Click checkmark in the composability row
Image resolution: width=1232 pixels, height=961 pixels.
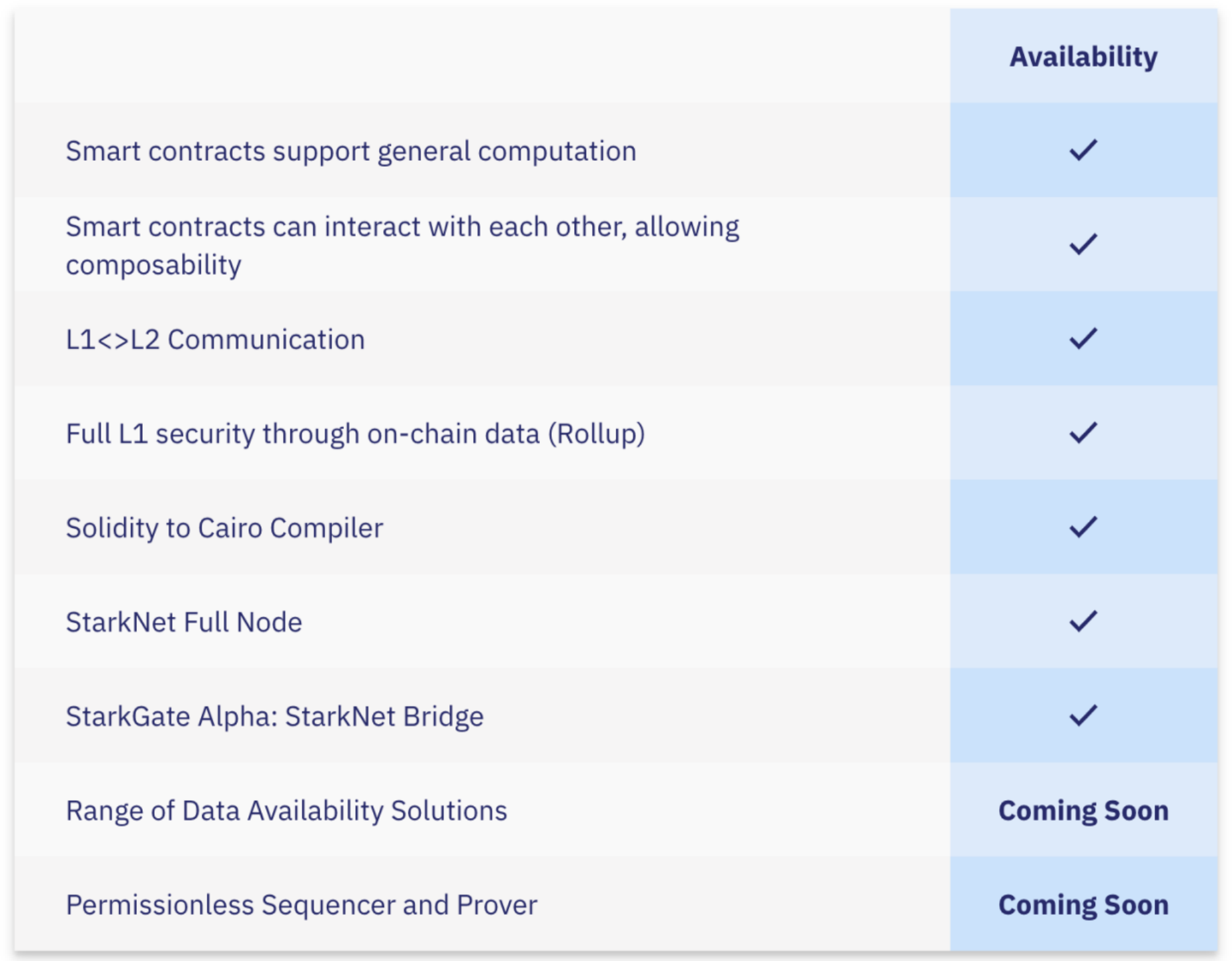[1083, 244]
